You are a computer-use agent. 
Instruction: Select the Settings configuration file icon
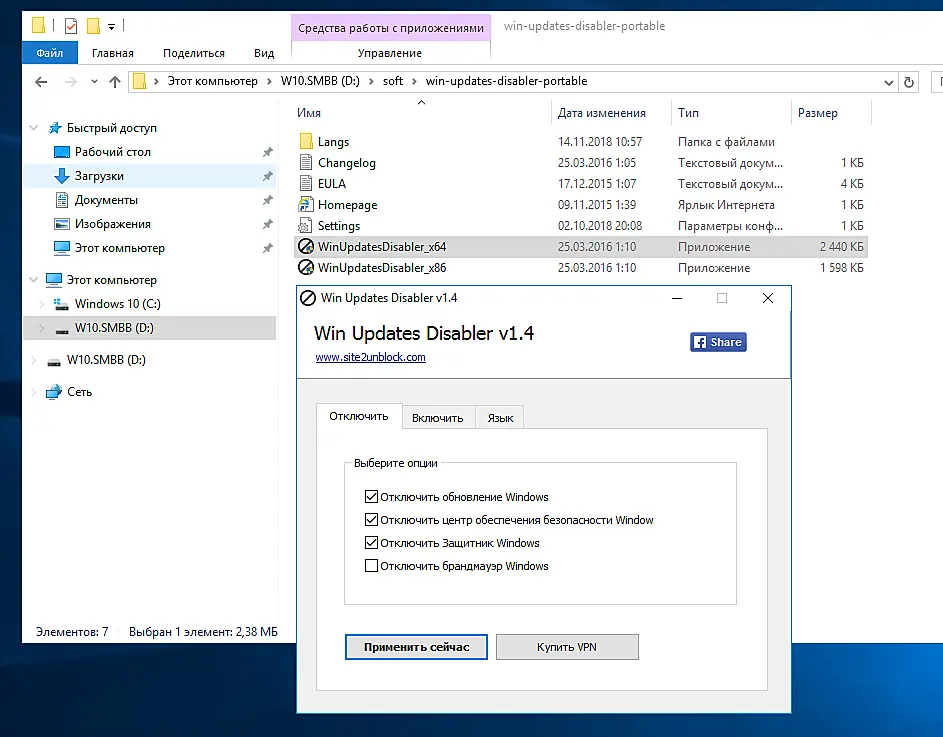point(306,226)
